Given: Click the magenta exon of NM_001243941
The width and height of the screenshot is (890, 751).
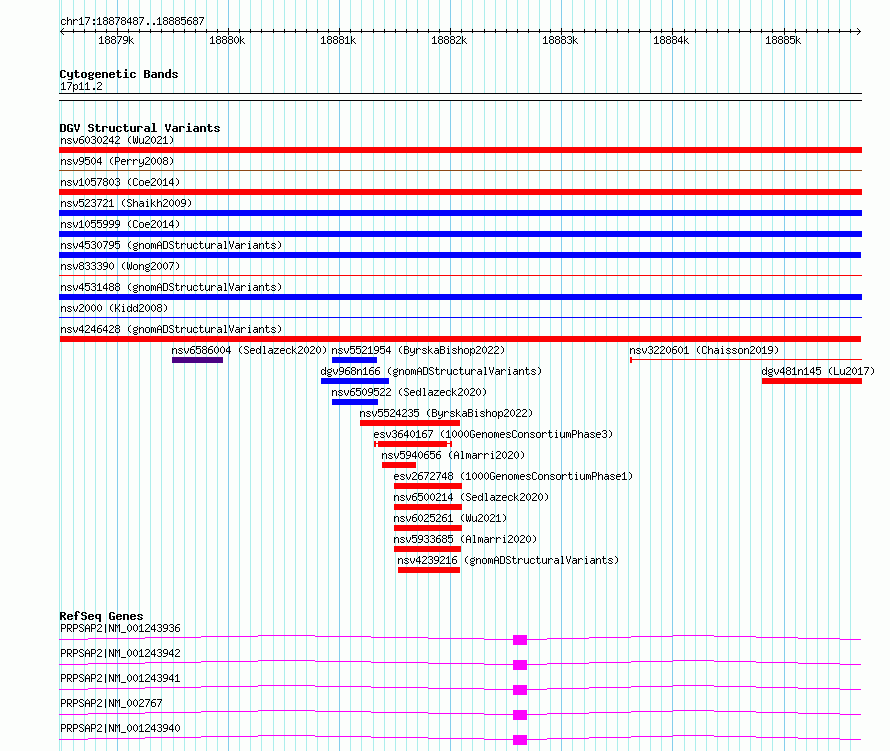Looking at the screenshot, I should pos(520,690).
